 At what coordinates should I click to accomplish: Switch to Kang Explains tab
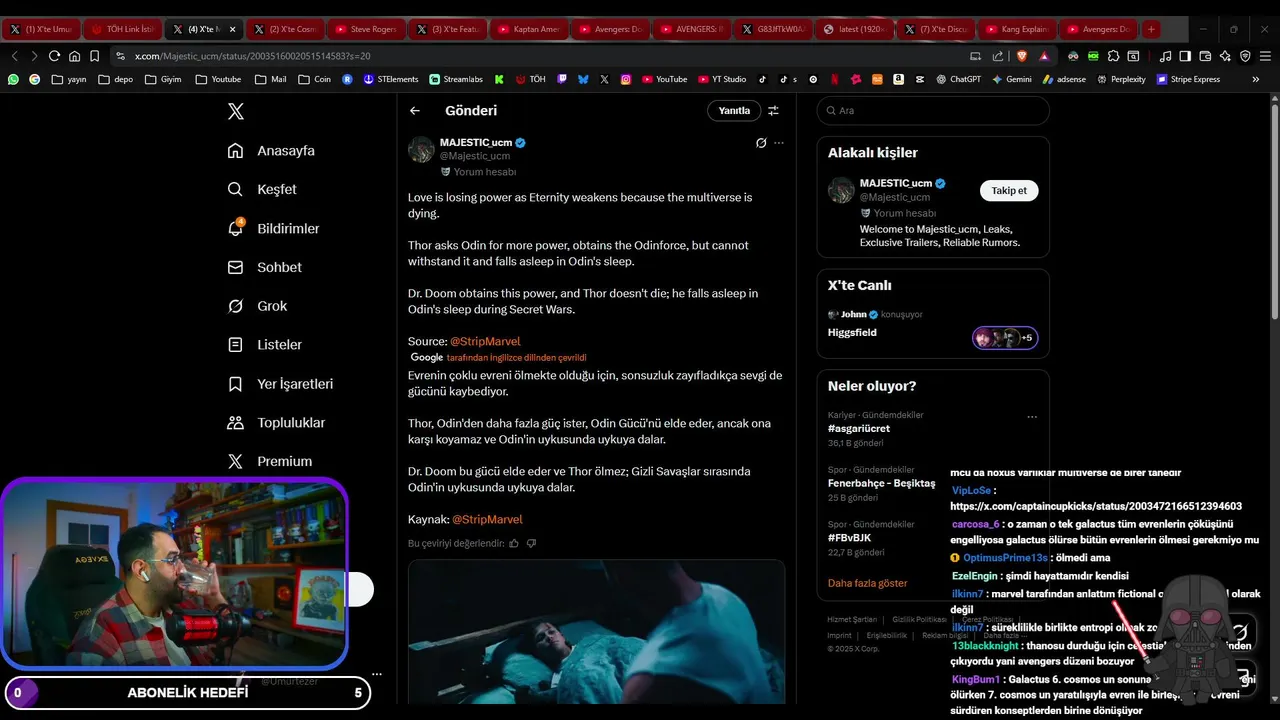click(x=1017, y=29)
